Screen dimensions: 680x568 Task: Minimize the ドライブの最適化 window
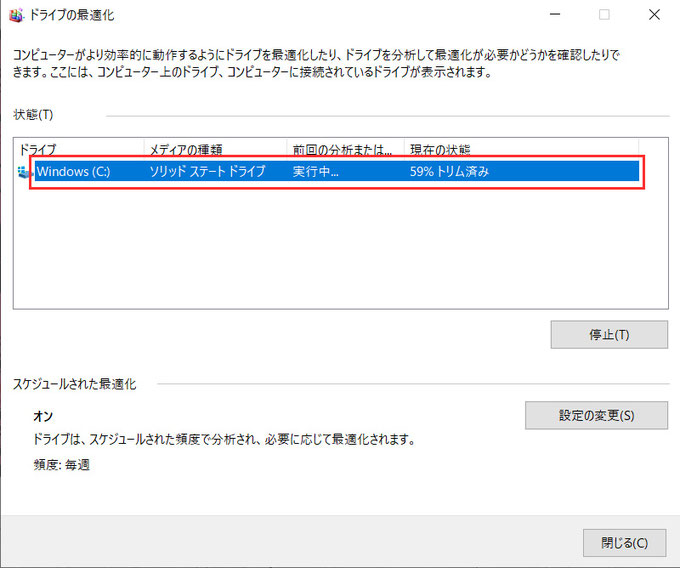pos(555,15)
